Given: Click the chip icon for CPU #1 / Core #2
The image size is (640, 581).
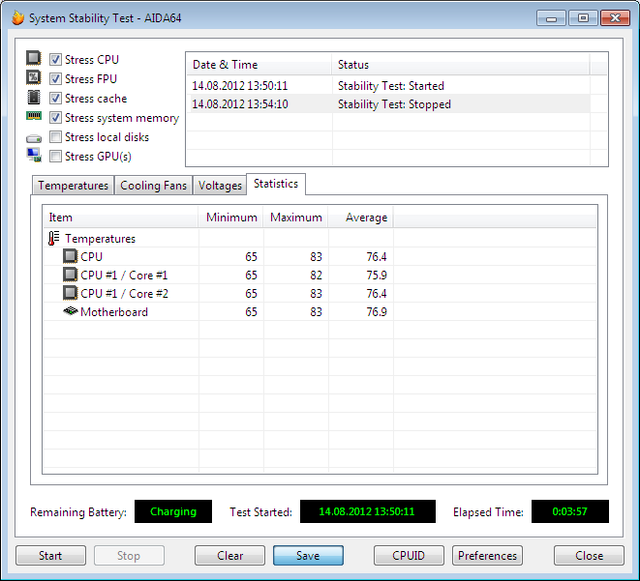Looking at the screenshot, I should pos(70,293).
